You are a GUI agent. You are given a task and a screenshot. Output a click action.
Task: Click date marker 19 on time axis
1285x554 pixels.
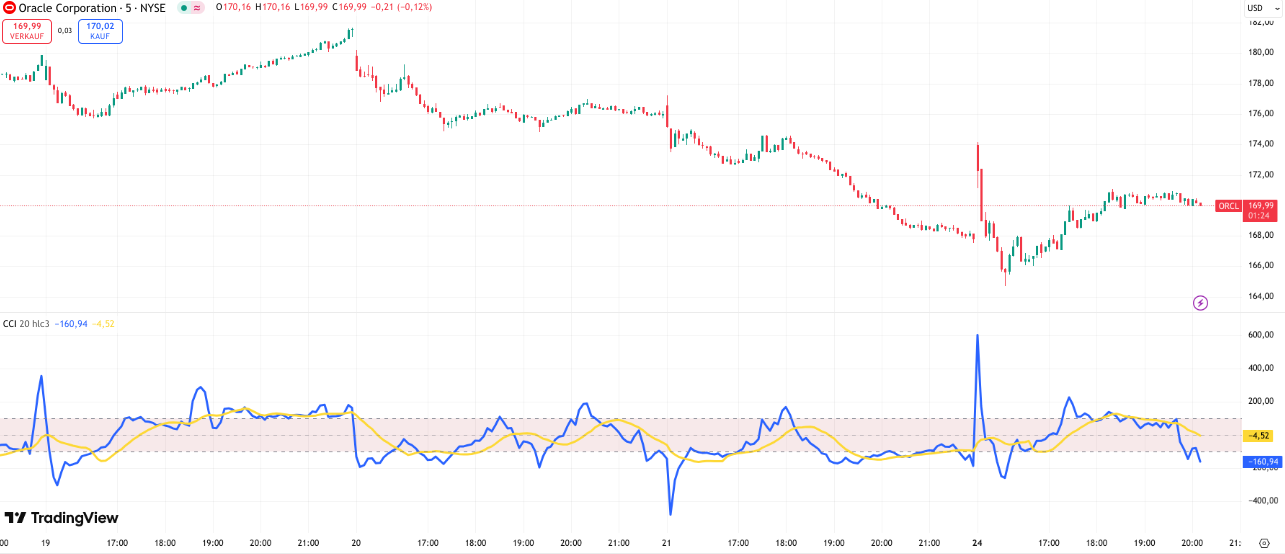pyautogui.click(x=45, y=543)
